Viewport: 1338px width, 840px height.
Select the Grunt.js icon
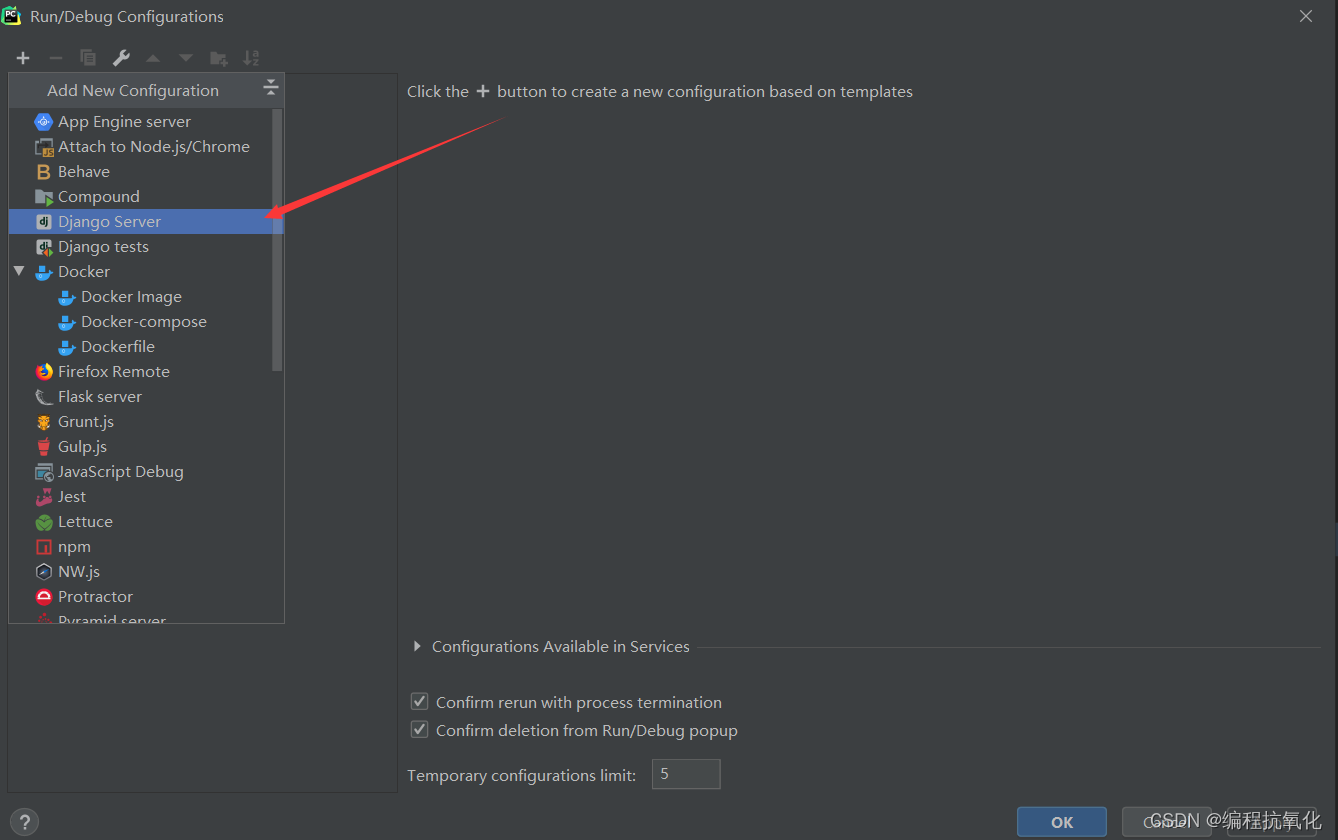coord(44,422)
